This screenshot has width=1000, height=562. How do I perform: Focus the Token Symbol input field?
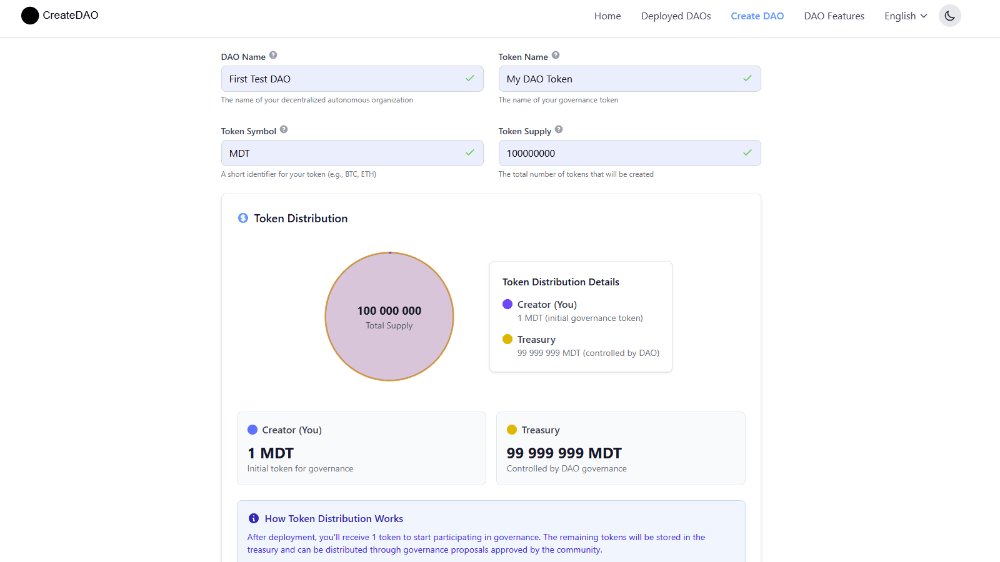pos(352,153)
